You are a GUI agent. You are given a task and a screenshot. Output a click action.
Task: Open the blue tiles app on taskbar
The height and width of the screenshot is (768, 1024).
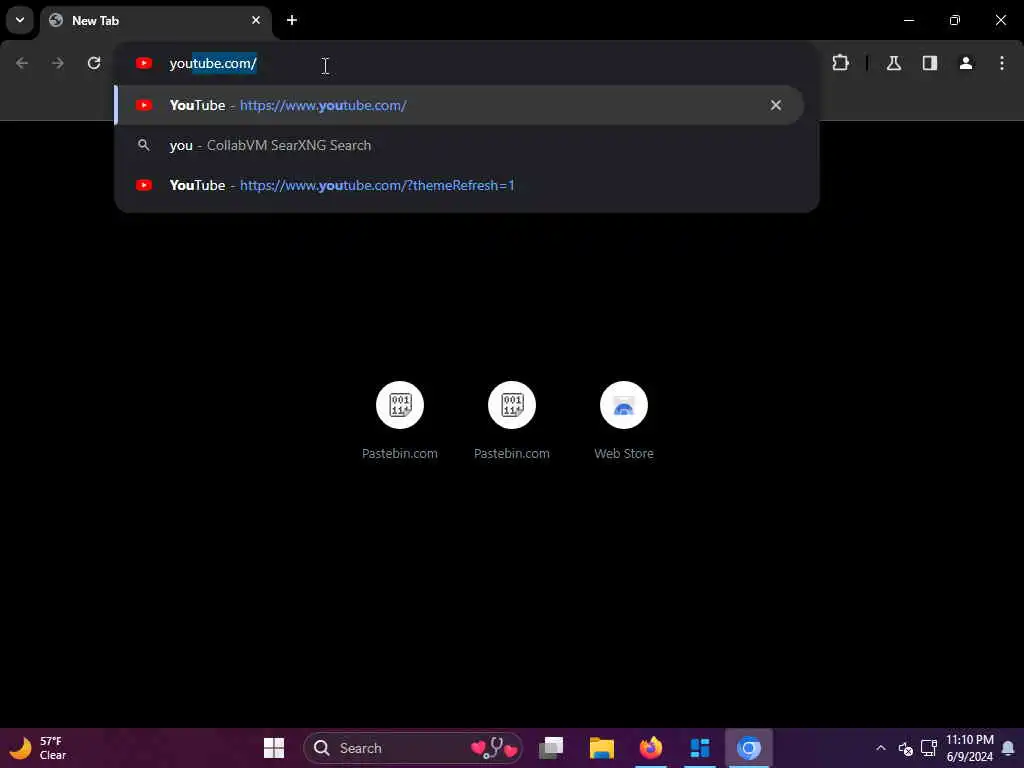tap(699, 748)
